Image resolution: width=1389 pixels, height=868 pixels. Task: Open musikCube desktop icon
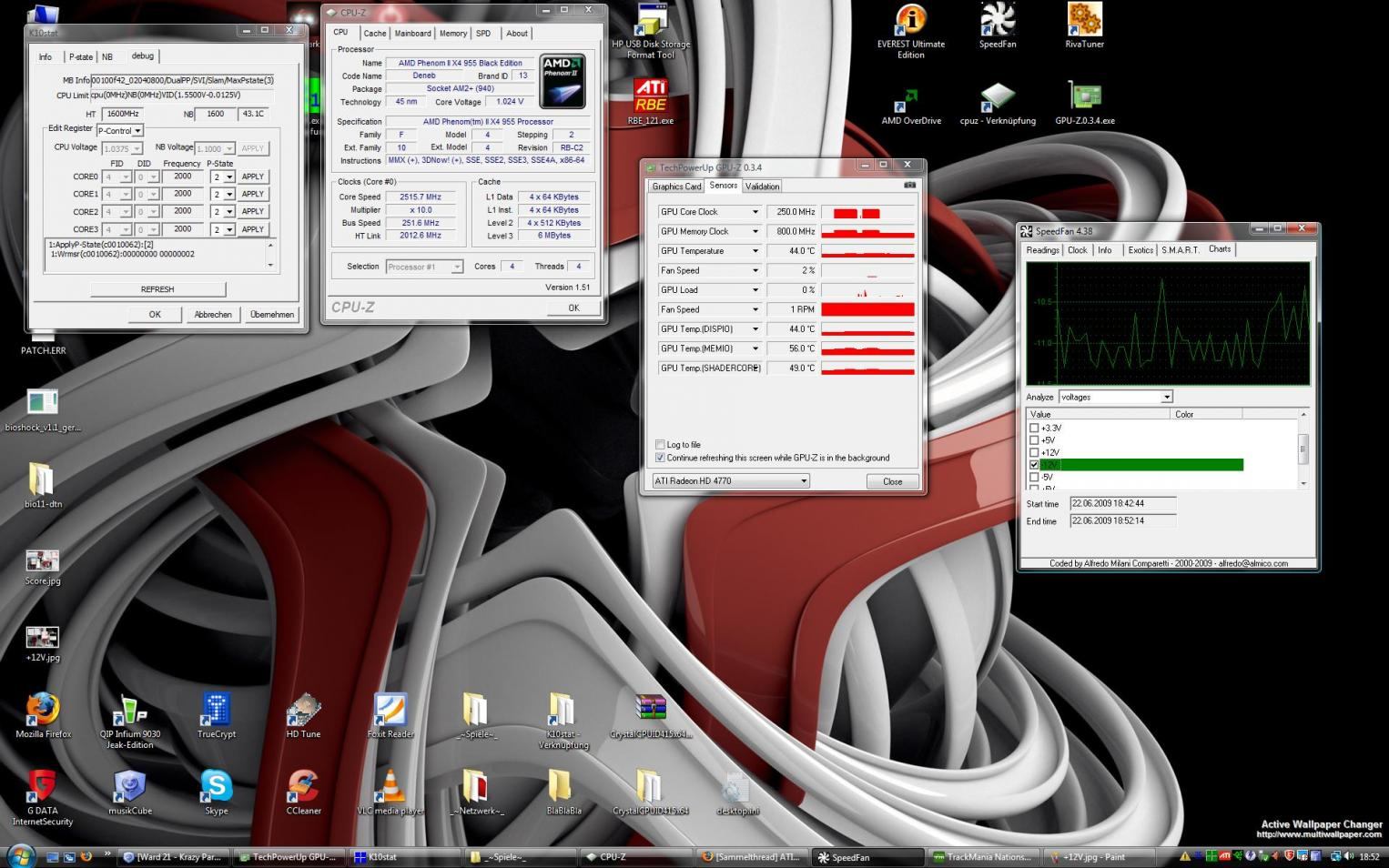pyautogui.click(x=129, y=792)
